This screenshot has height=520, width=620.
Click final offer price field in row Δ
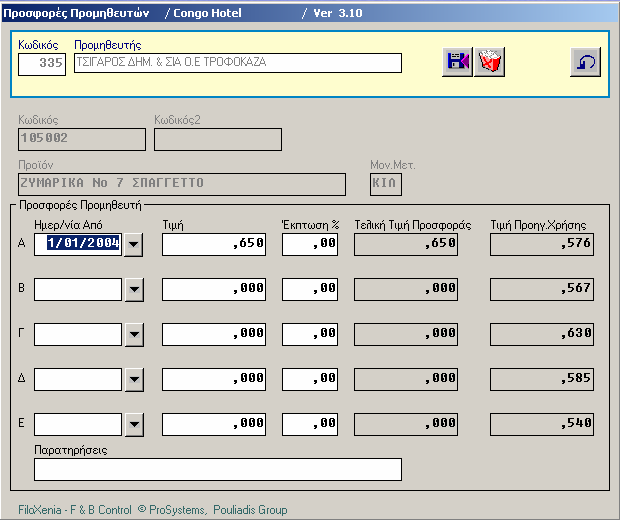(x=406, y=380)
